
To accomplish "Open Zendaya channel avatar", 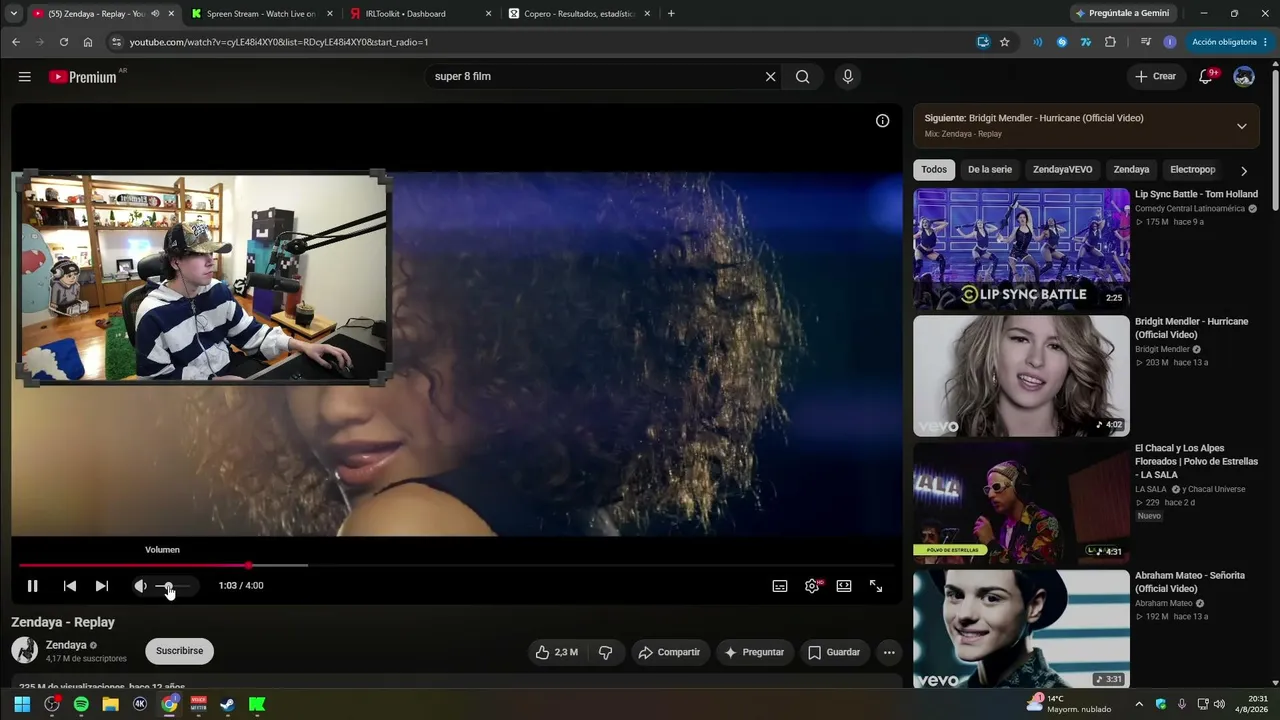I will (x=24, y=650).
